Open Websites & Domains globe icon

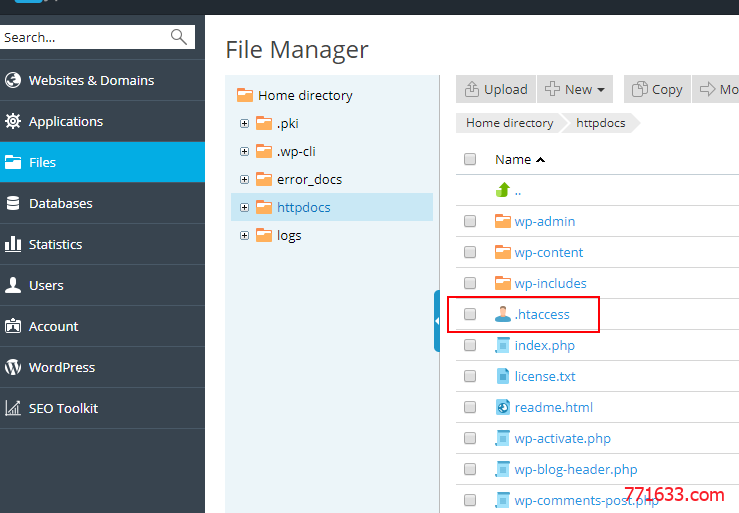coord(13,80)
